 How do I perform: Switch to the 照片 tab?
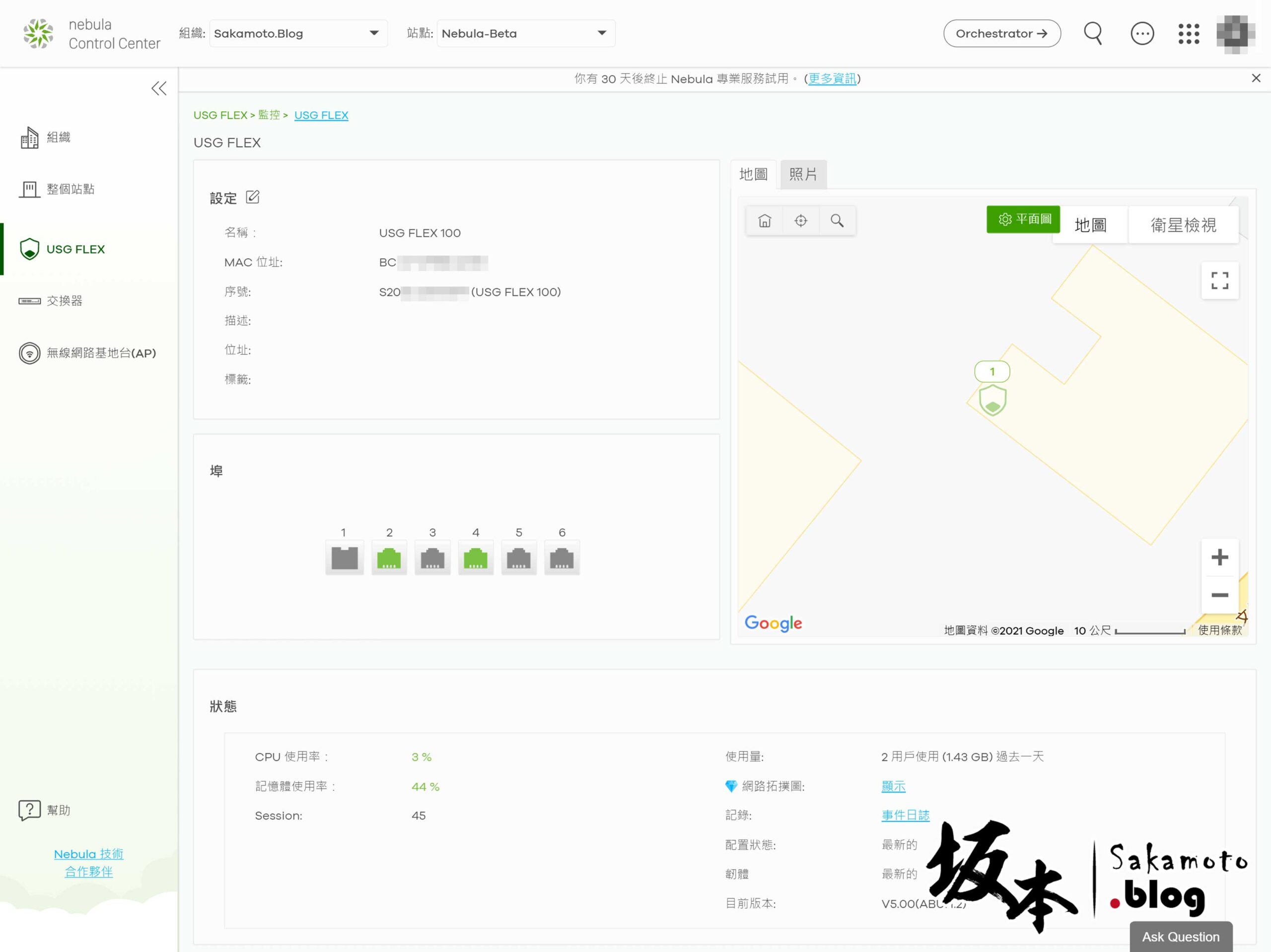pyautogui.click(x=803, y=174)
